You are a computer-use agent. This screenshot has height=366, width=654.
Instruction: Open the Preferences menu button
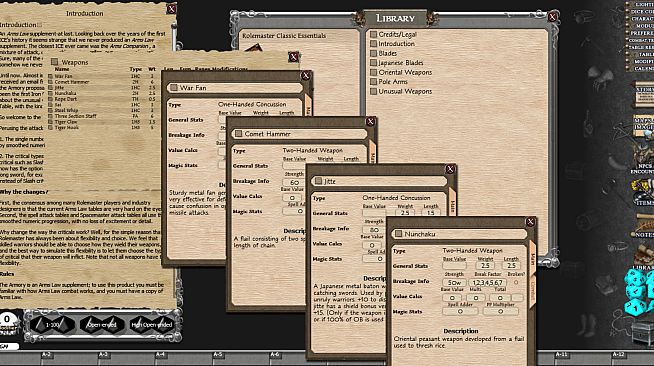(641, 33)
